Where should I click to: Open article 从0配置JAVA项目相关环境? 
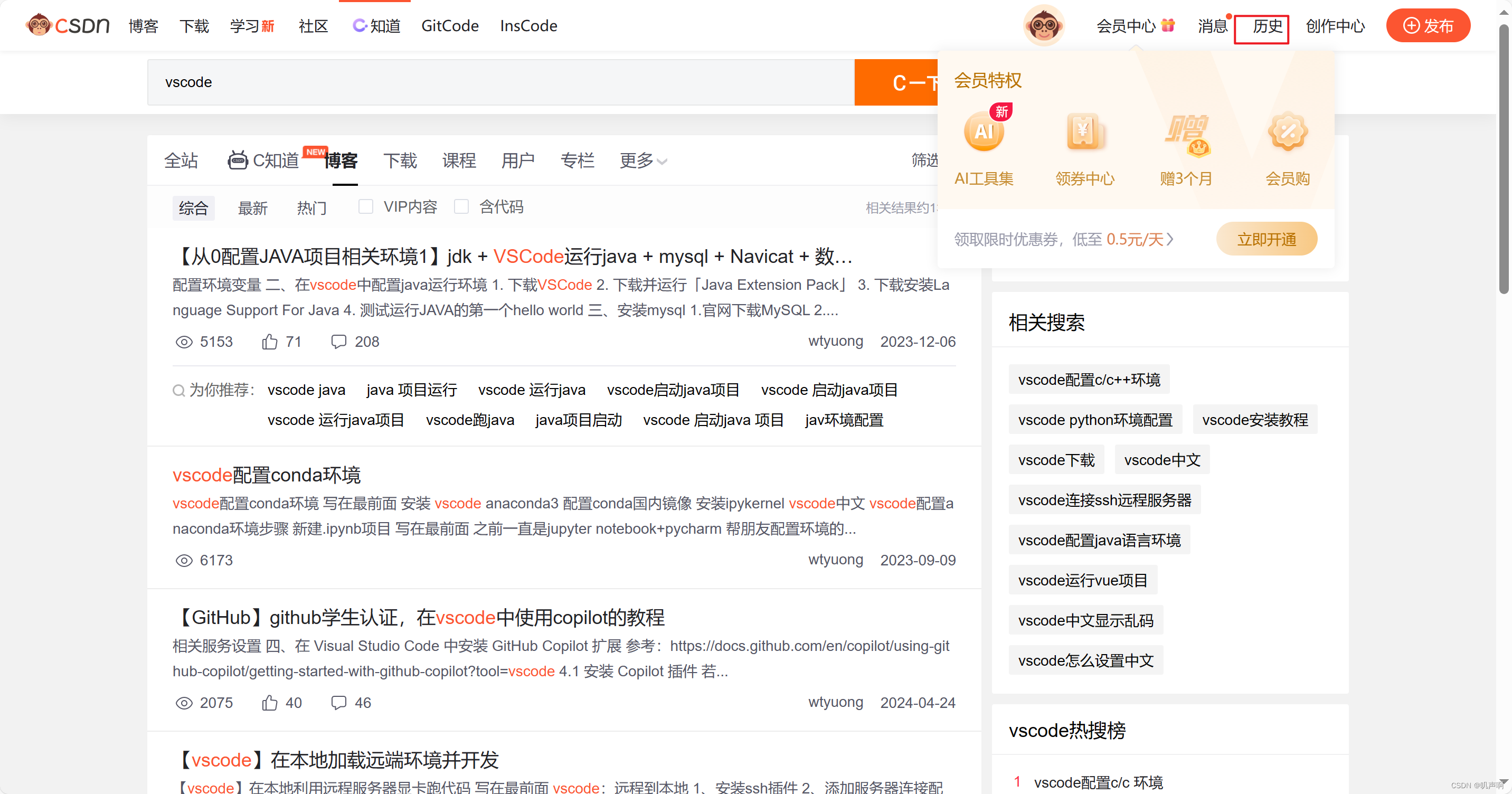coord(513,257)
